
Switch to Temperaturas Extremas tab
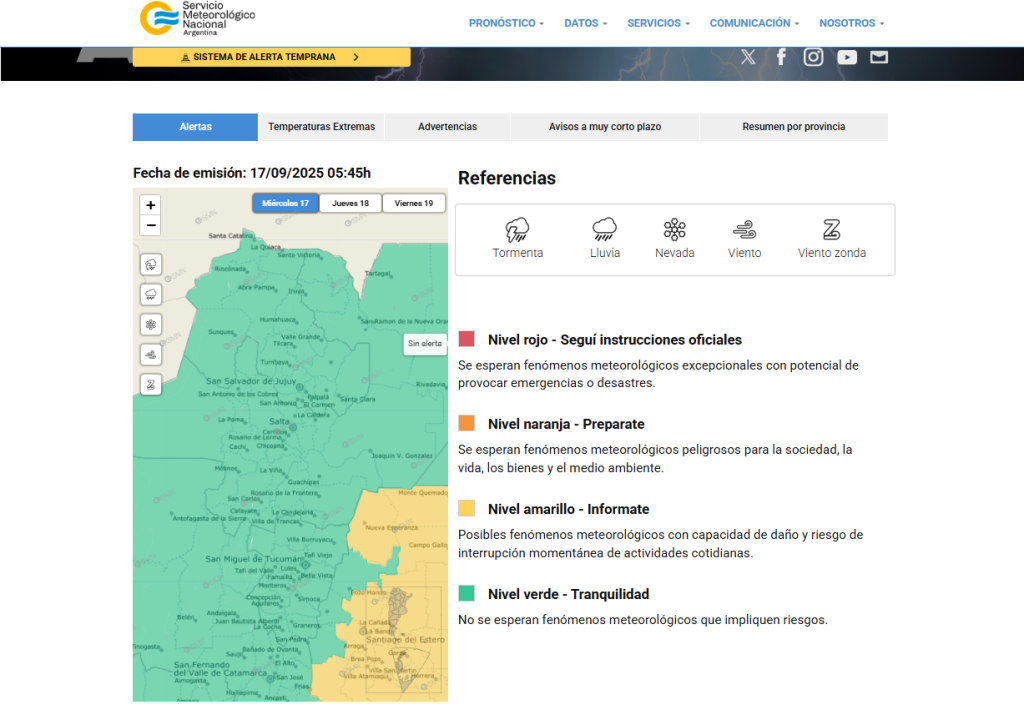pyautogui.click(x=321, y=127)
